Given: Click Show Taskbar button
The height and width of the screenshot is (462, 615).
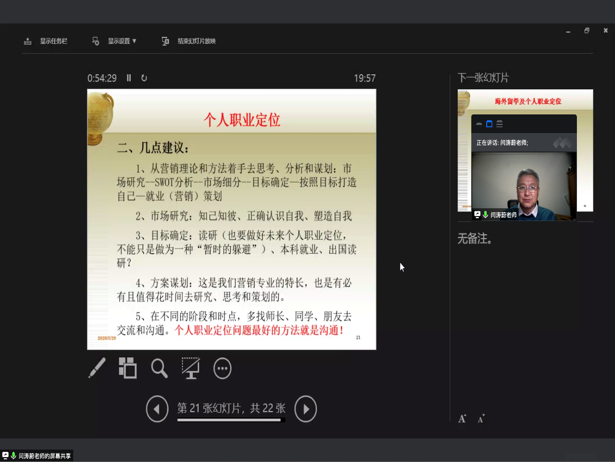Looking at the screenshot, I should coord(45,41).
